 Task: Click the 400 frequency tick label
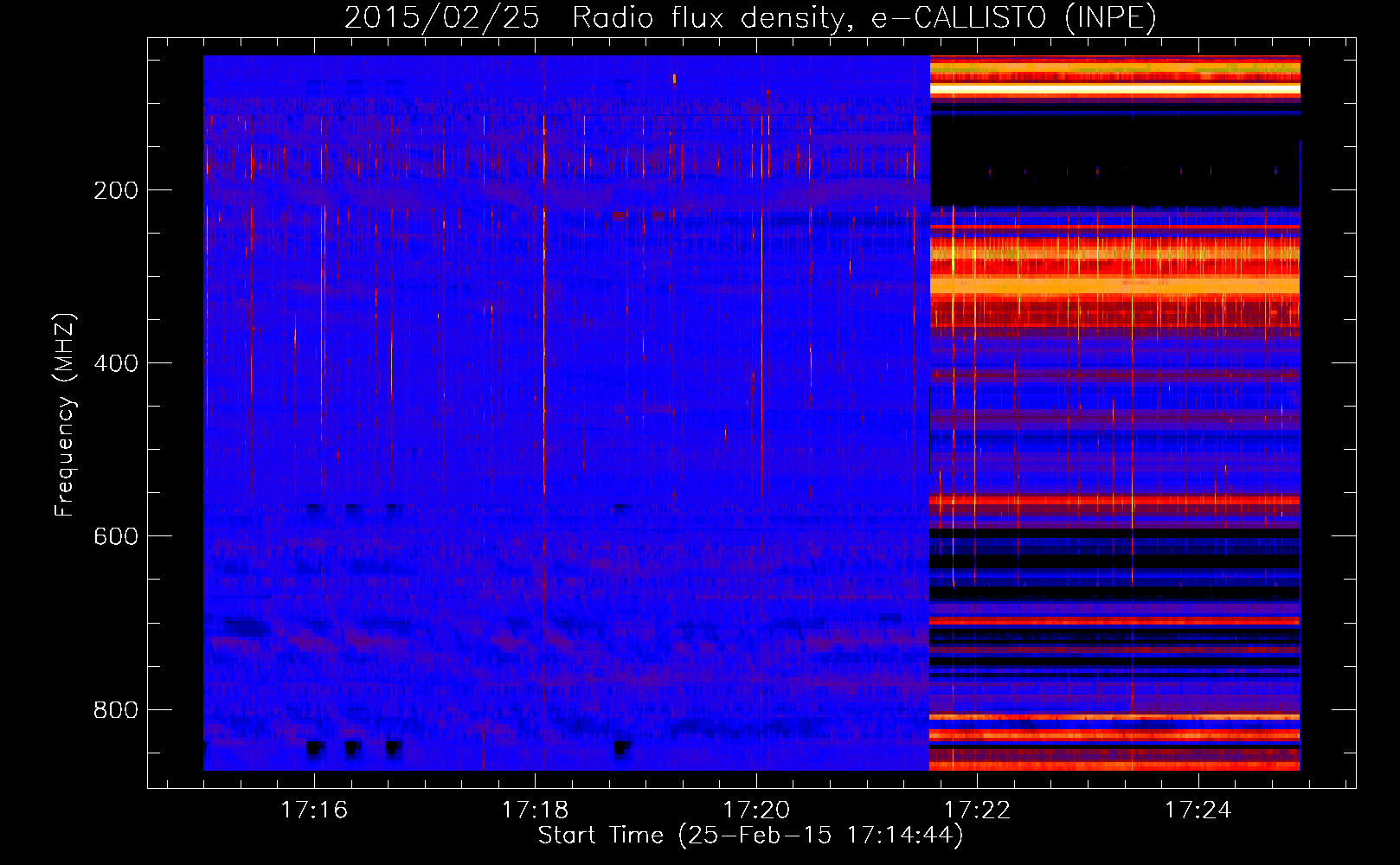click(x=115, y=364)
